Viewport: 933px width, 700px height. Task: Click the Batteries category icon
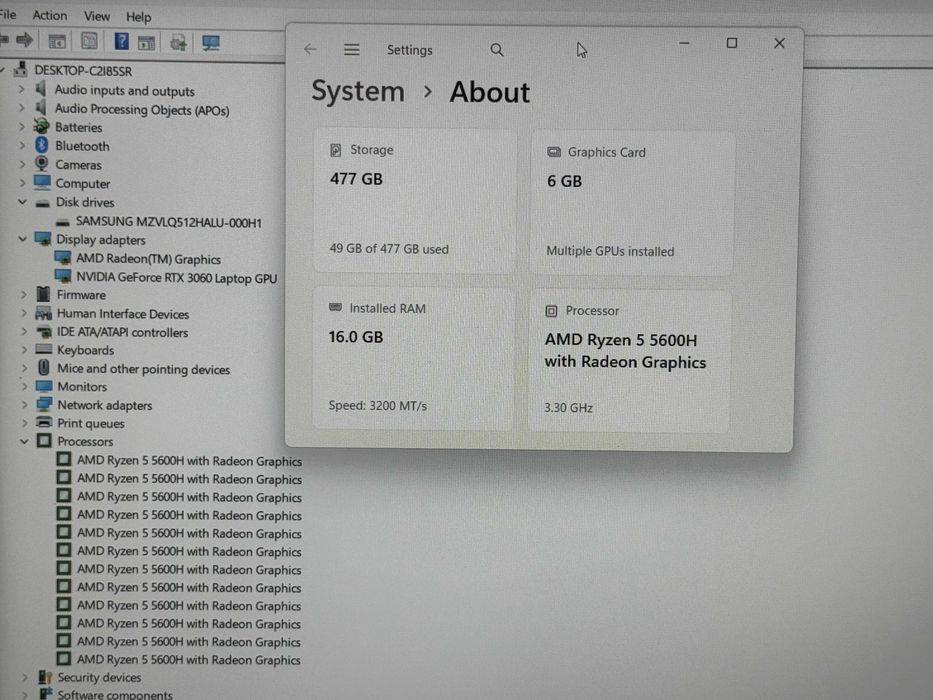pos(42,126)
